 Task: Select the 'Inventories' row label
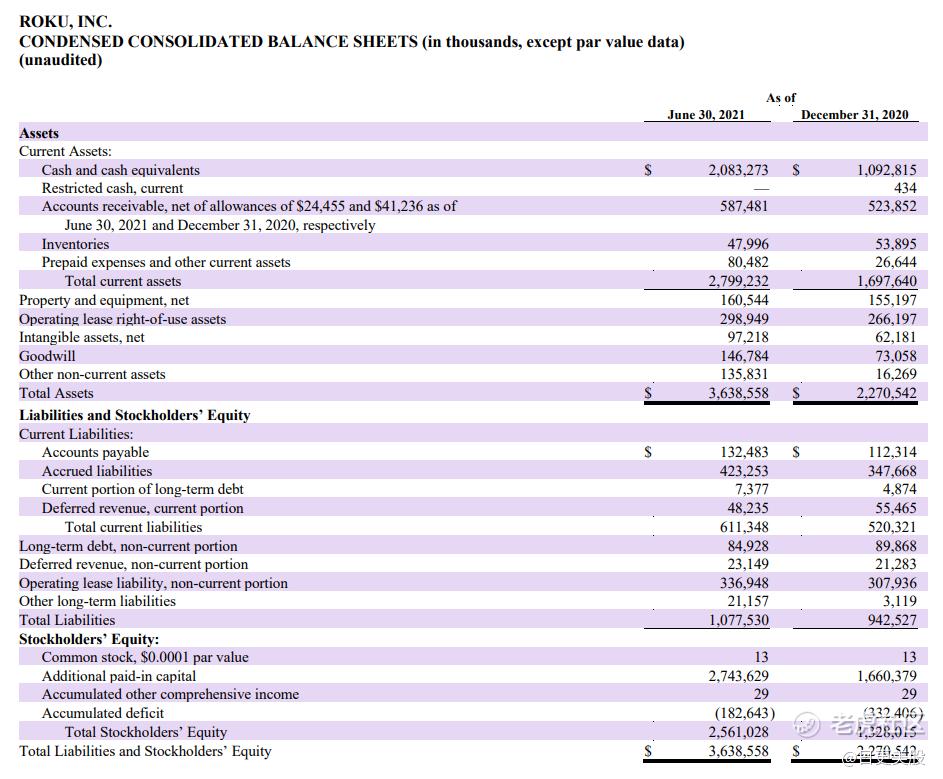(x=75, y=244)
